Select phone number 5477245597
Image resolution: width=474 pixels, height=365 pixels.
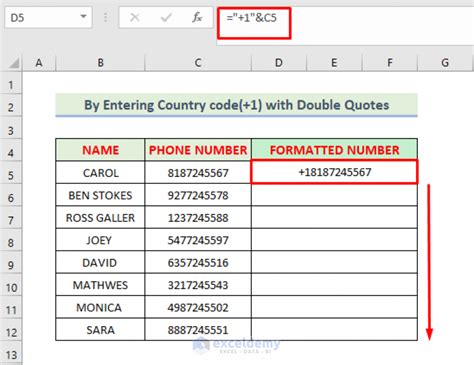coord(198,240)
